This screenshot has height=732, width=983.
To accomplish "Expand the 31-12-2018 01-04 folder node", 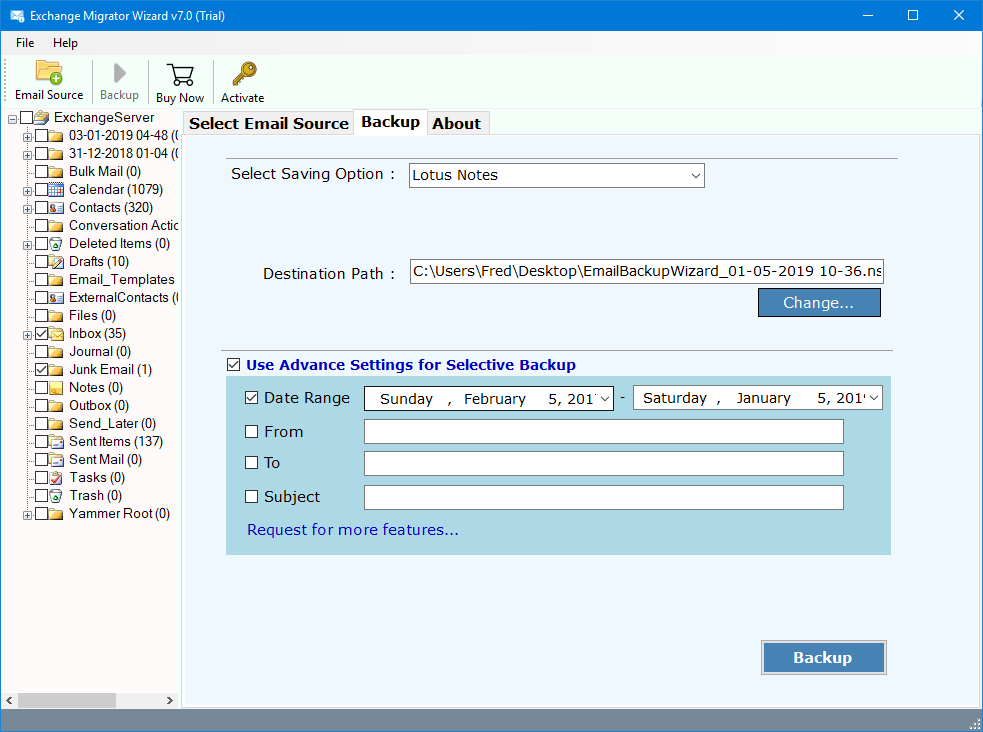I will (x=27, y=155).
